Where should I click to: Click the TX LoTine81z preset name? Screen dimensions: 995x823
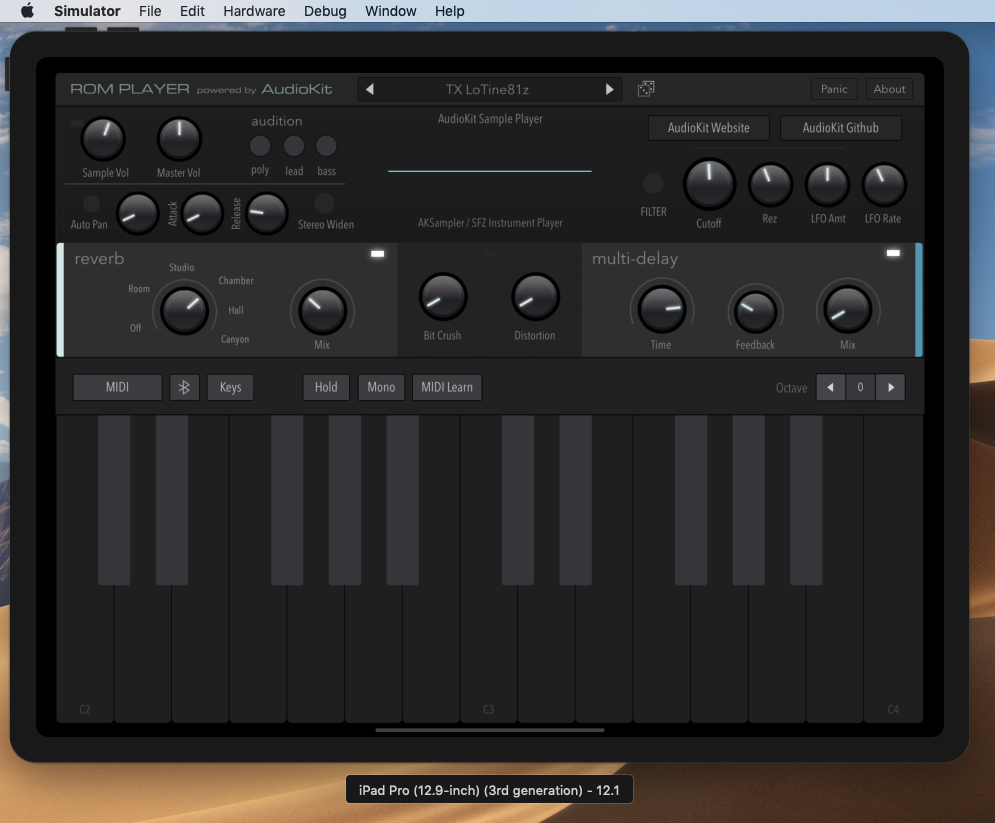click(x=487, y=89)
